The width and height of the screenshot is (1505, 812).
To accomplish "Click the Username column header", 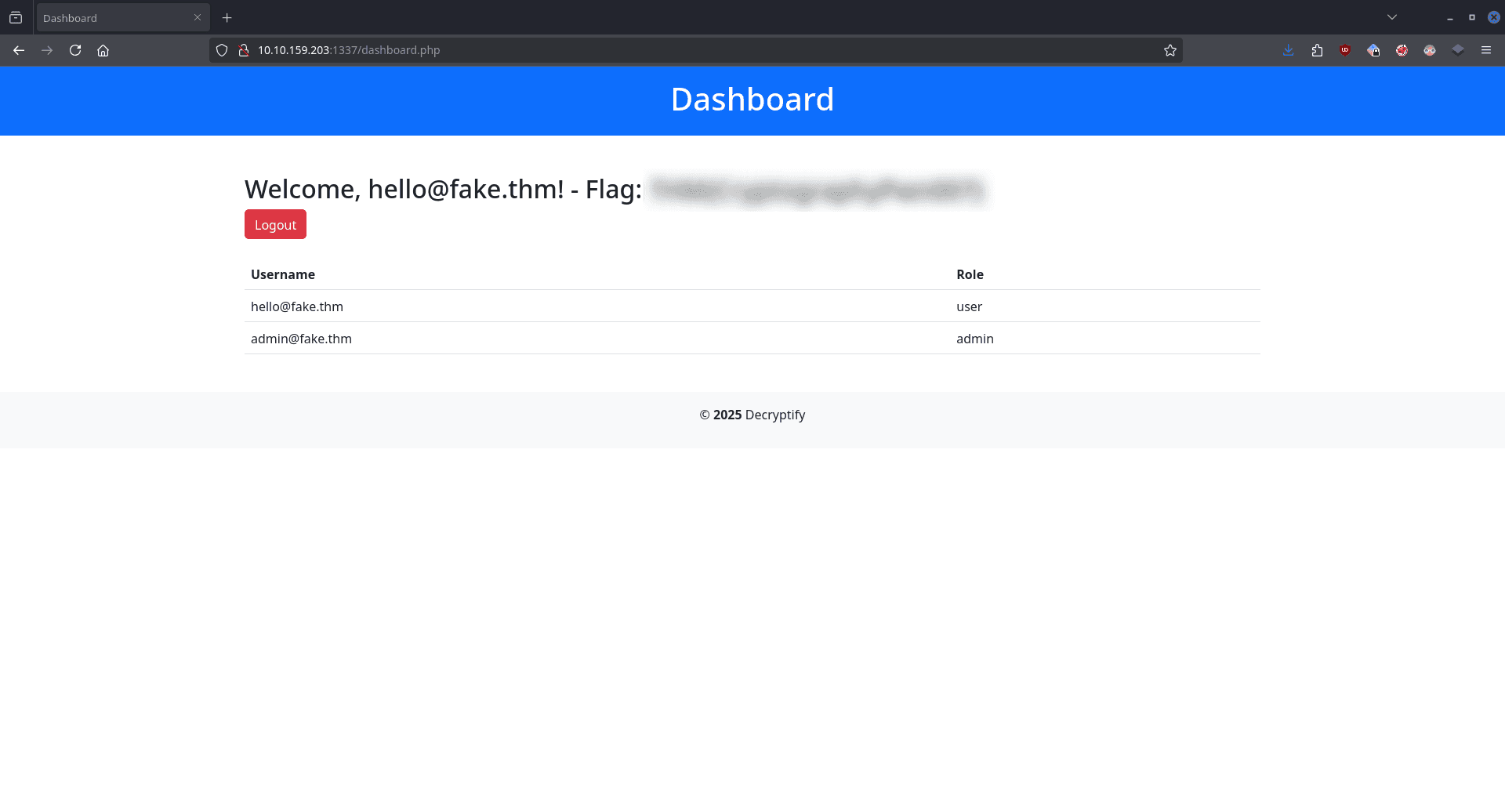I will 283,274.
